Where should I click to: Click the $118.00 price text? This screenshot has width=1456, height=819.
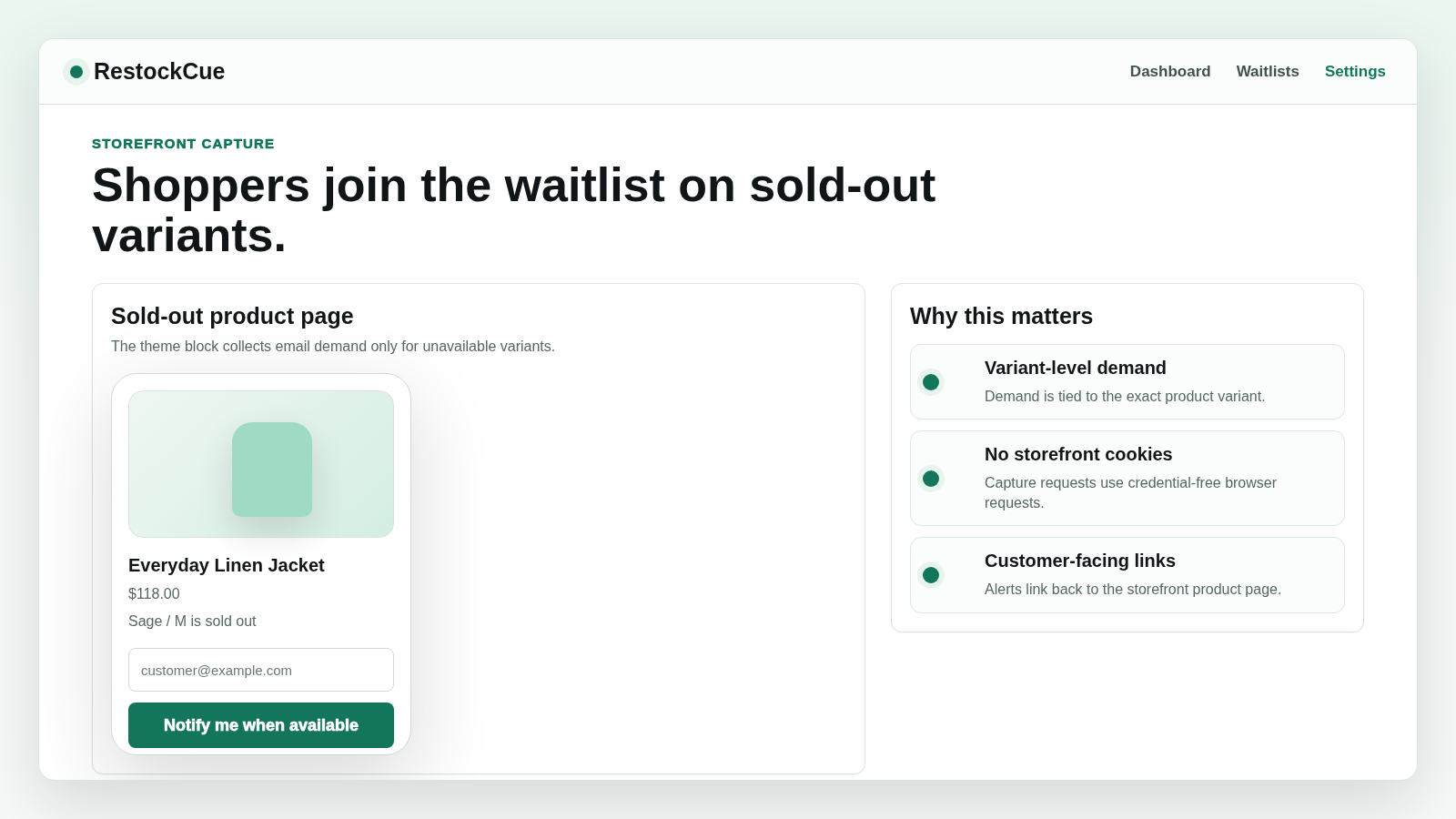pyautogui.click(x=154, y=593)
